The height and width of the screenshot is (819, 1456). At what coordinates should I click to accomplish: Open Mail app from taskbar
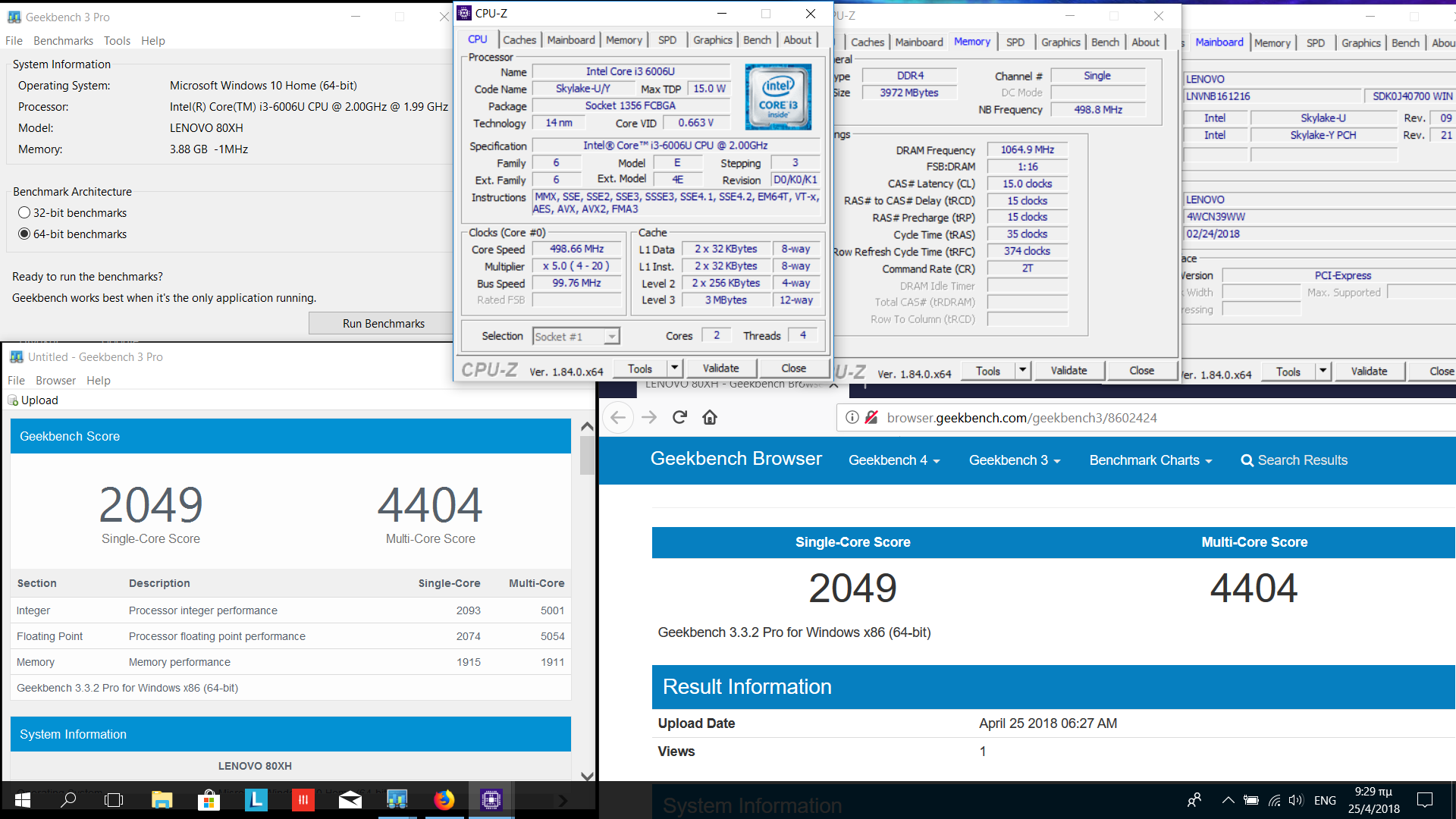tap(350, 799)
